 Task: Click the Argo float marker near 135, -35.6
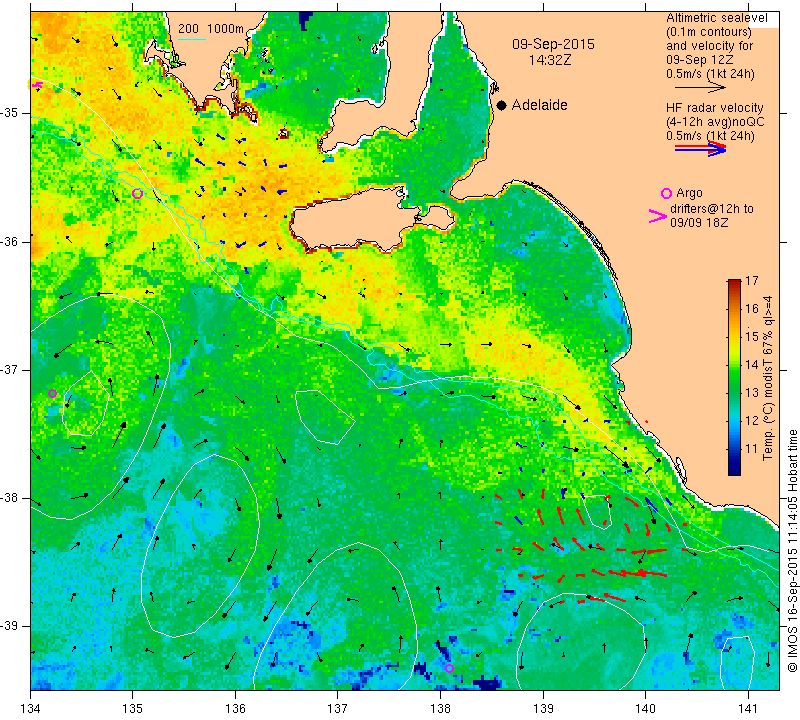(x=137, y=193)
